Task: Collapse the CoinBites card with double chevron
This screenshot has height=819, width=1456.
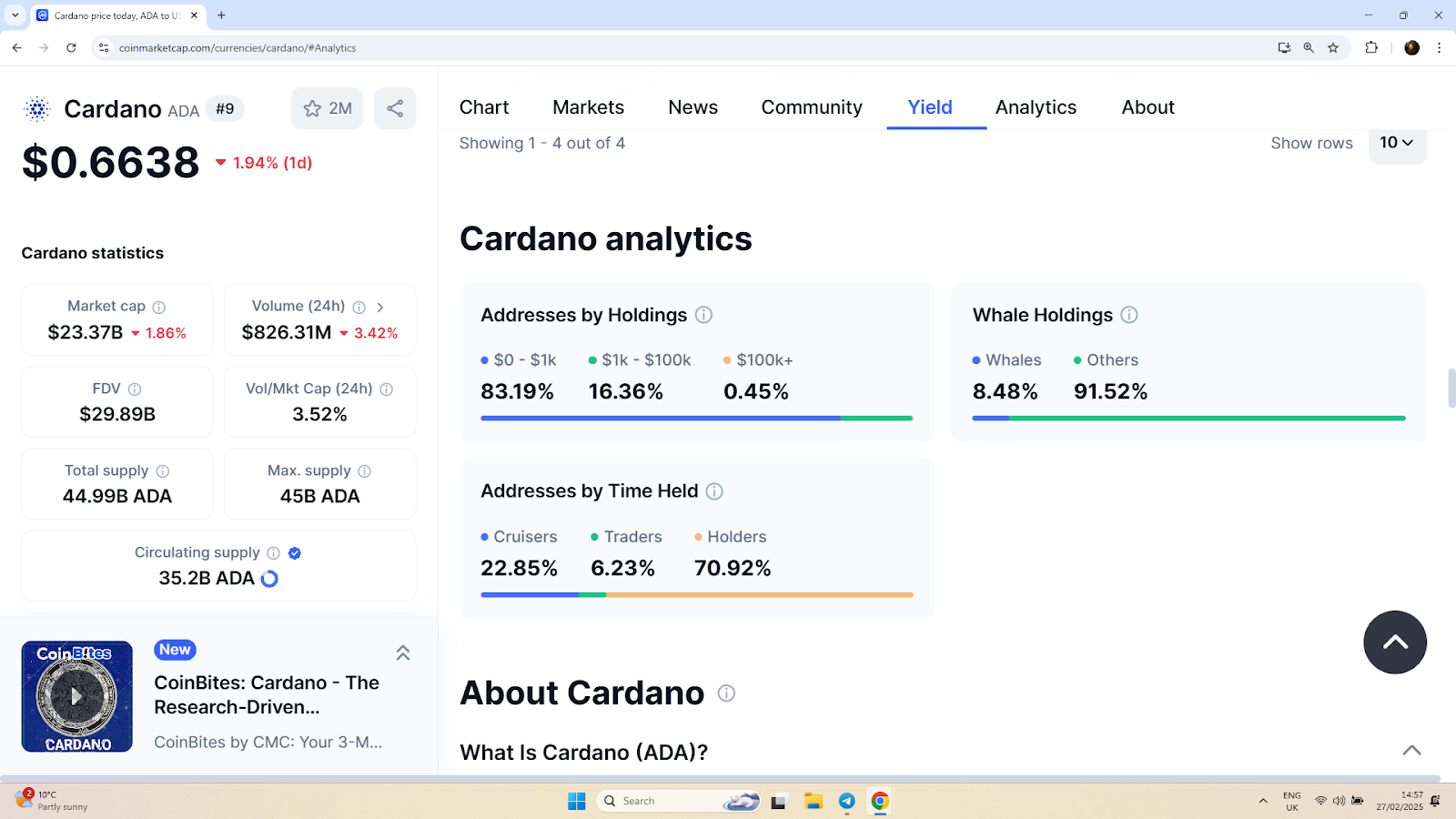Action: pyautogui.click(x=403, y=652)
